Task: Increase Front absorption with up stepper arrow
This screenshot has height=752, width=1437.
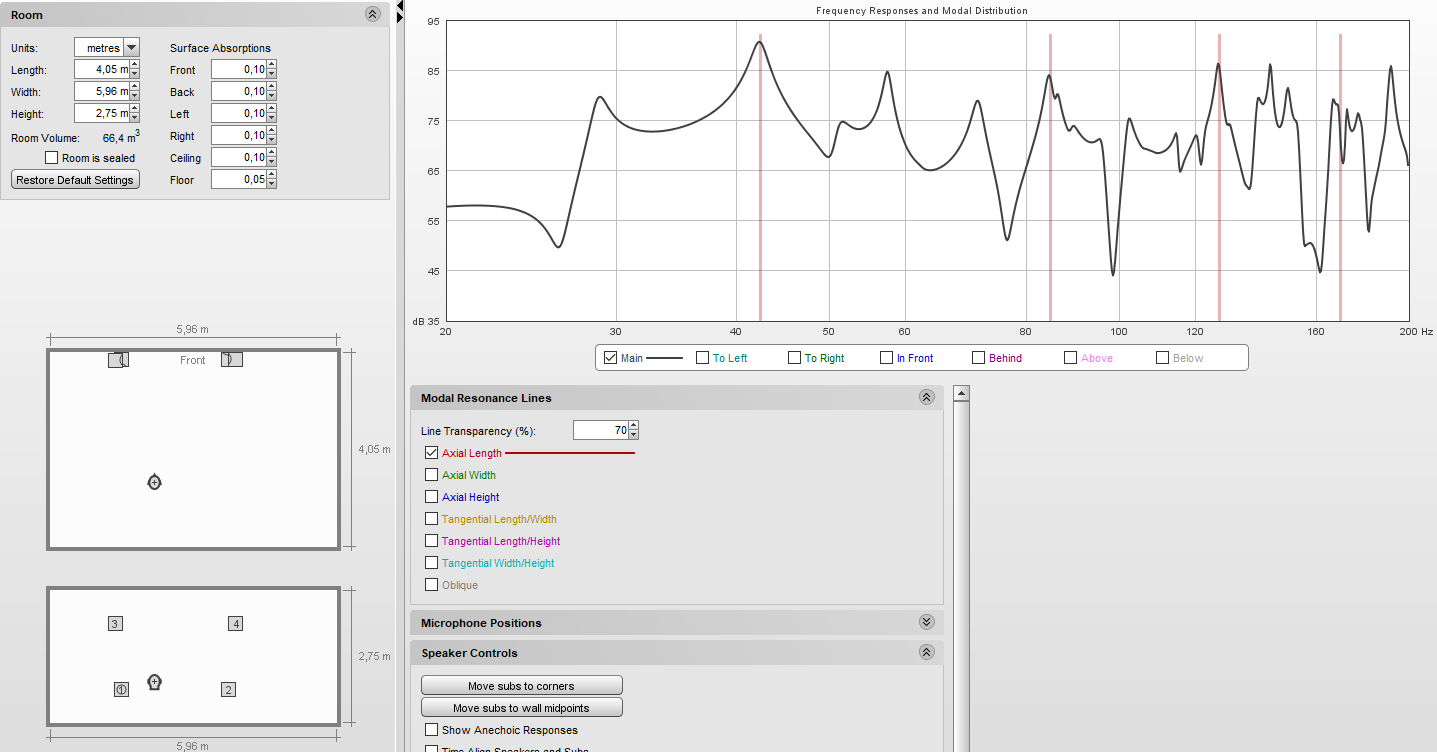Action: [x=271, y=66]
